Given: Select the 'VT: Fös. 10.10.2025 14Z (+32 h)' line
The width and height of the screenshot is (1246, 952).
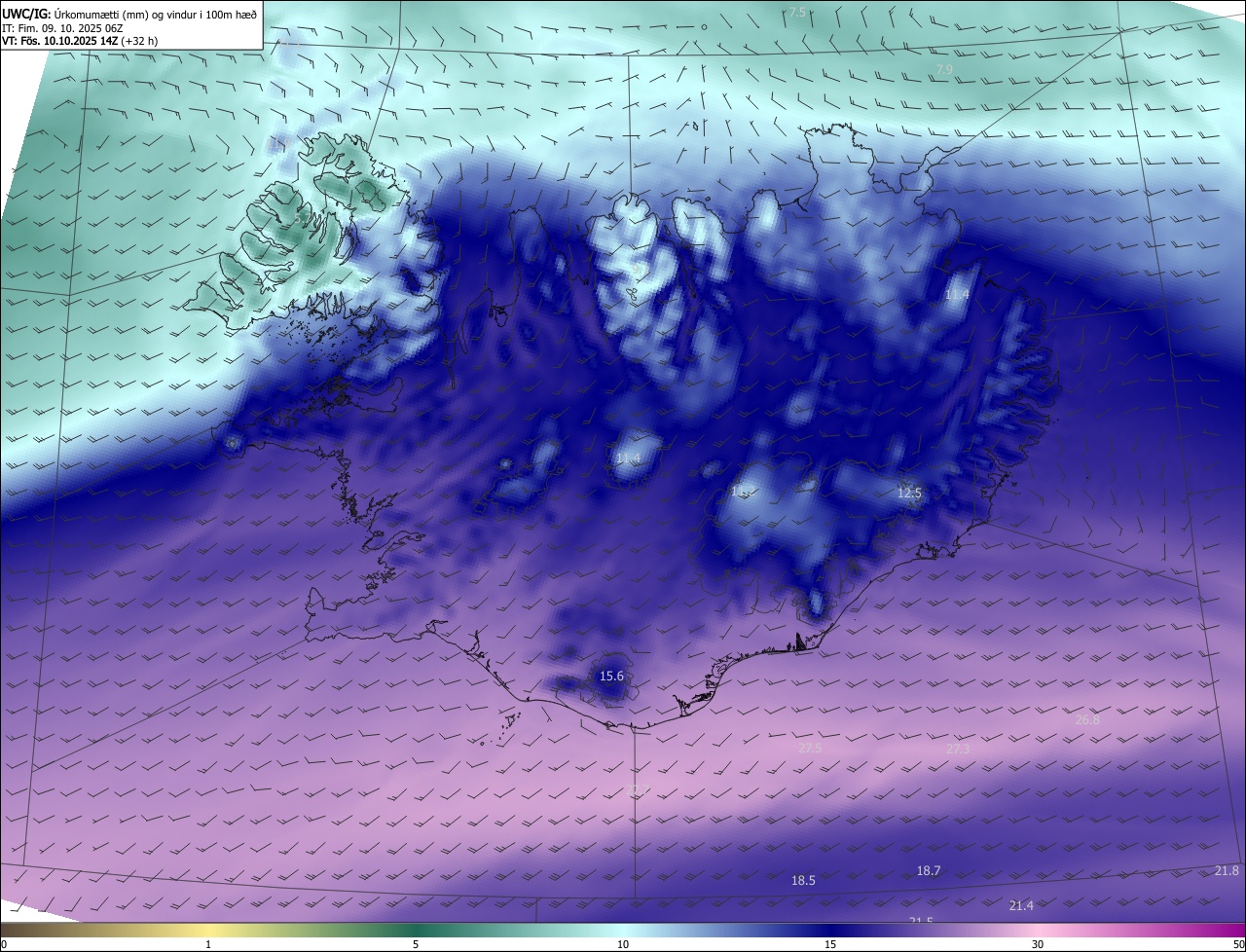Looking at the screenshot, I should coord(80,42).
